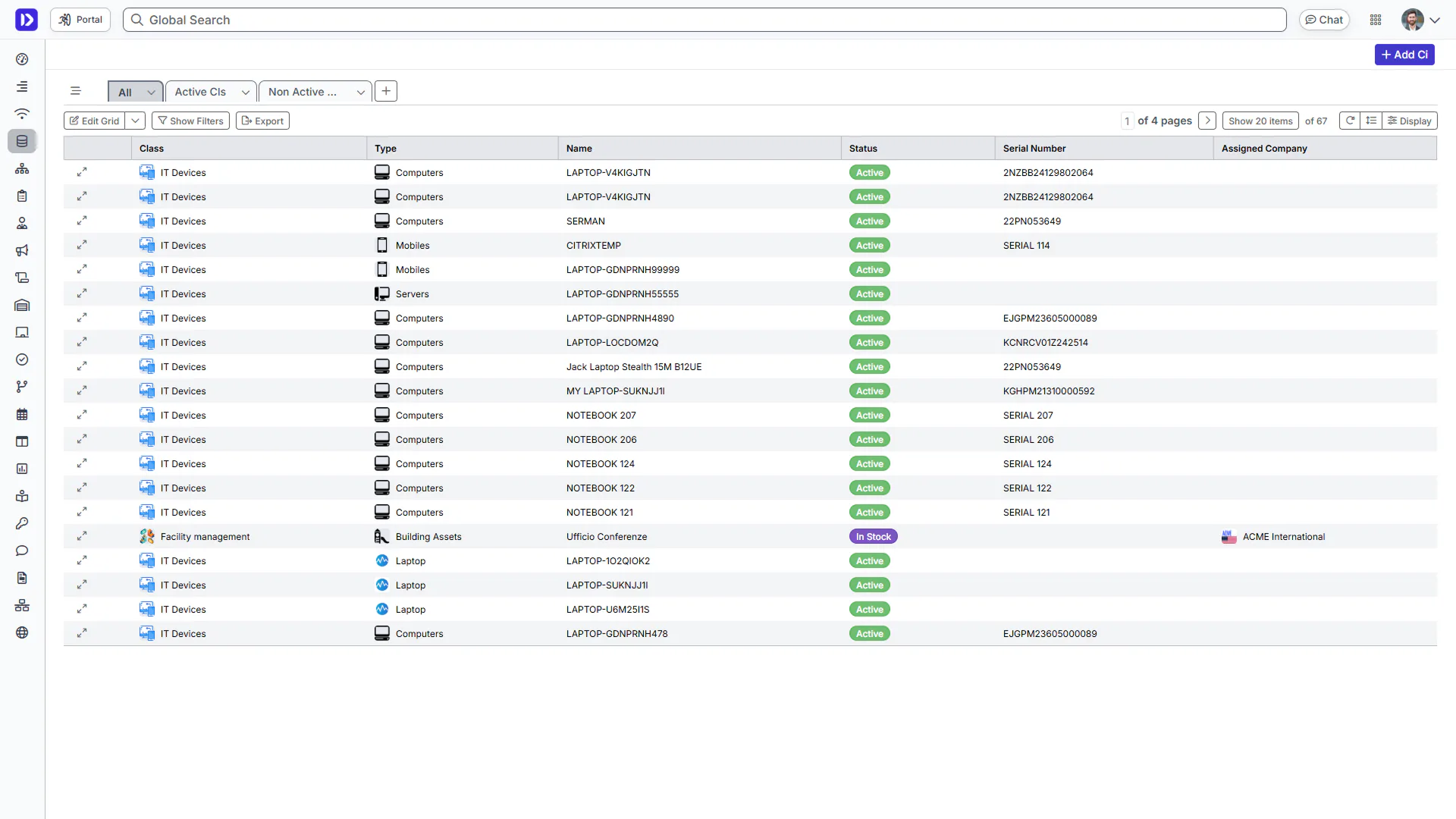Open the key icon in sidebar
This screenshot has height=819, width=1456.
22,523
